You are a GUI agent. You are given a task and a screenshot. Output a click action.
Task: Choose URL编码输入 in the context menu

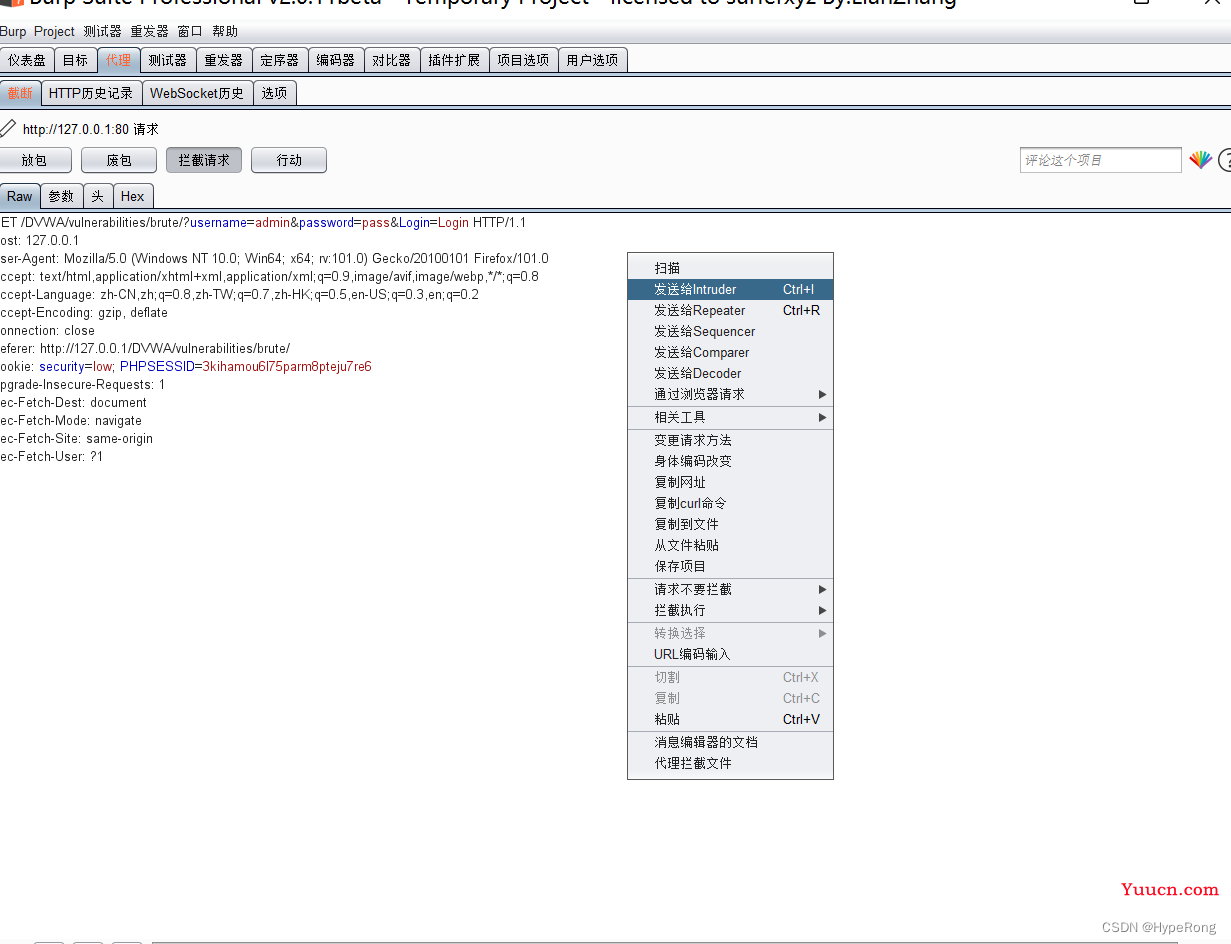730,654
